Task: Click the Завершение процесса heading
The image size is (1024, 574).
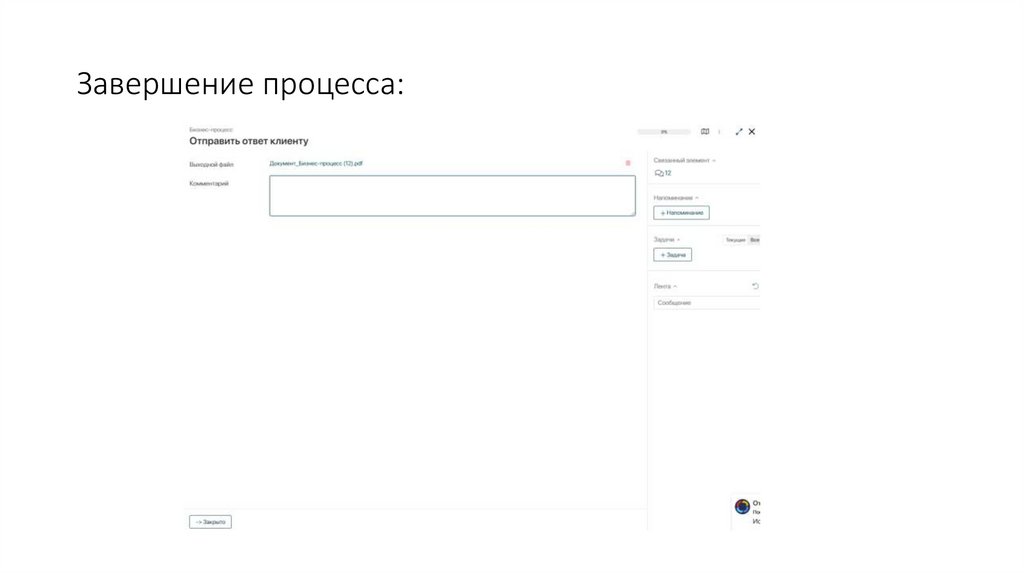Action: tap(240, 84)
